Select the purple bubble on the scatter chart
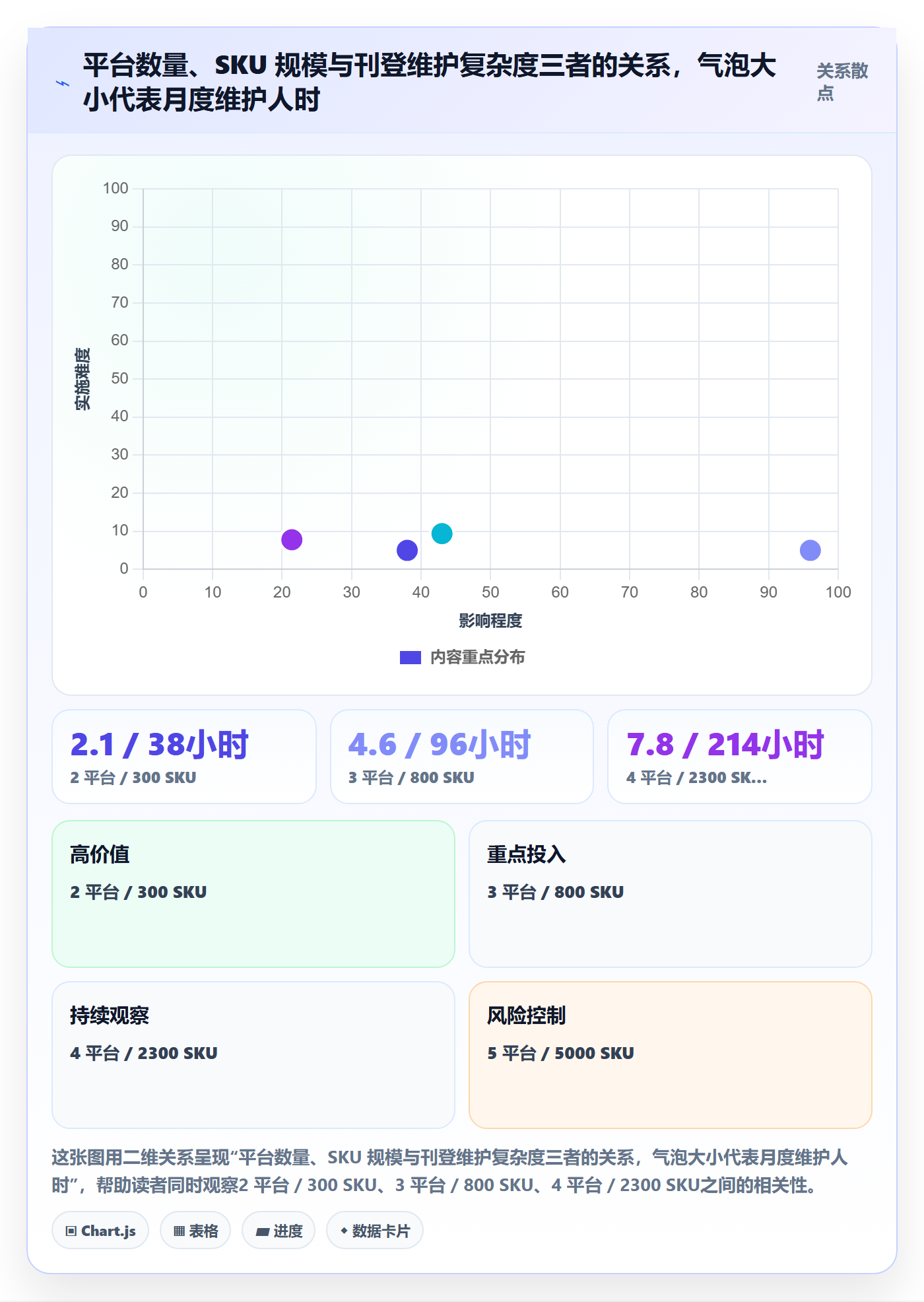This screenshot has height=1302, width=924. 292,539
